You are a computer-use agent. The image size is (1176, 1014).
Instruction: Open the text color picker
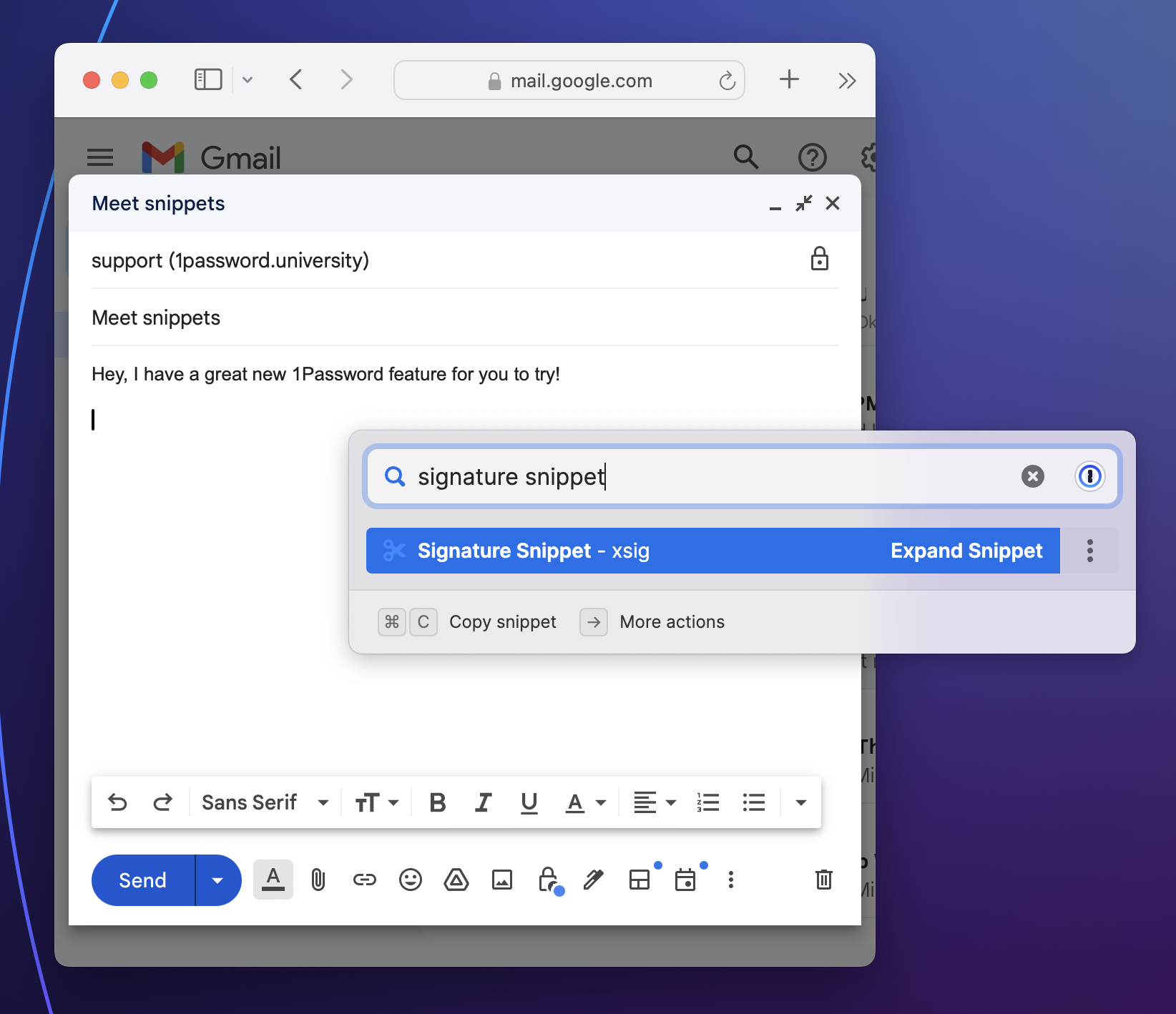586,803
